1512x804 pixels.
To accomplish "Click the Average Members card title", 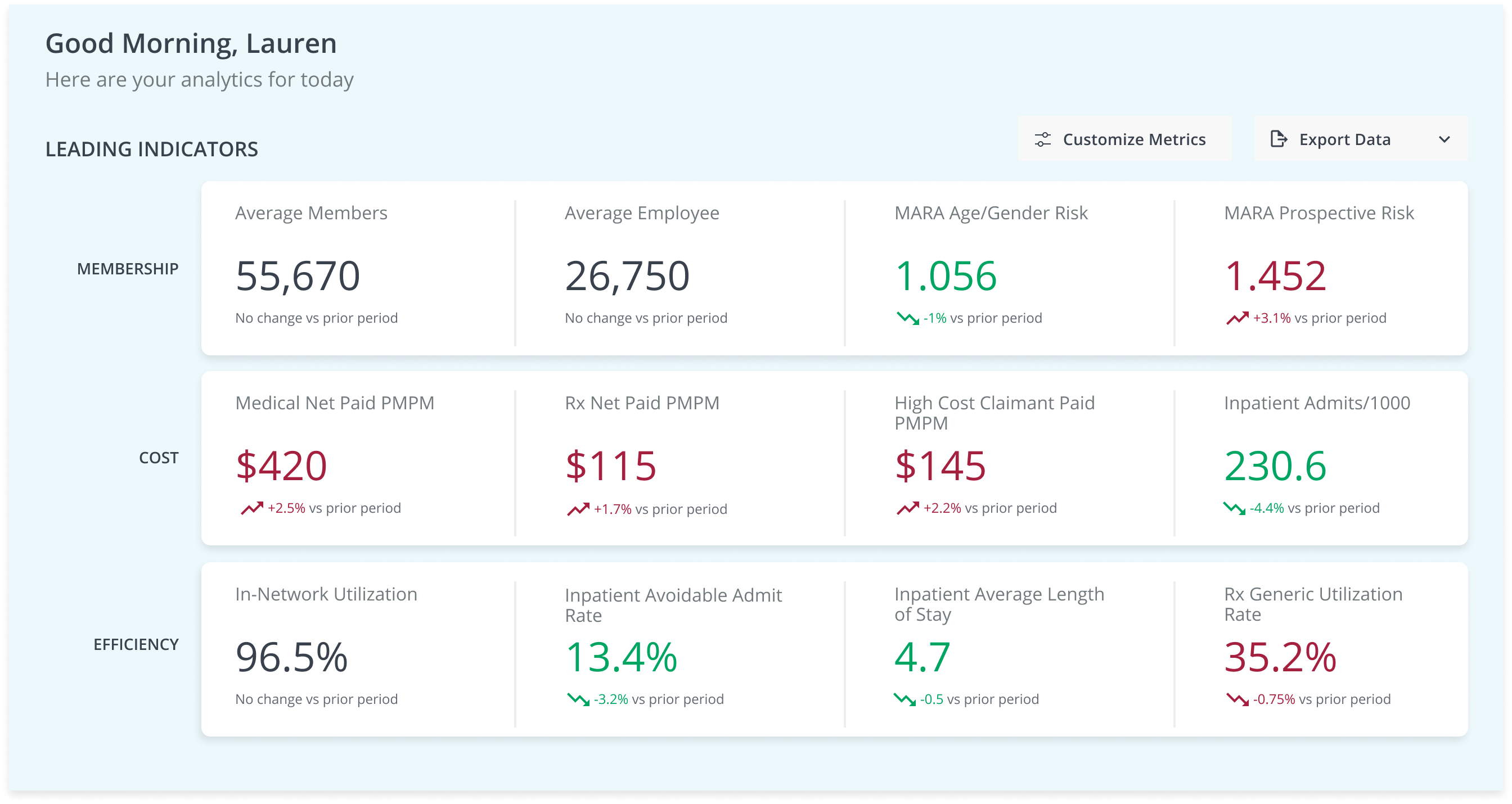I will click(311, 213).
